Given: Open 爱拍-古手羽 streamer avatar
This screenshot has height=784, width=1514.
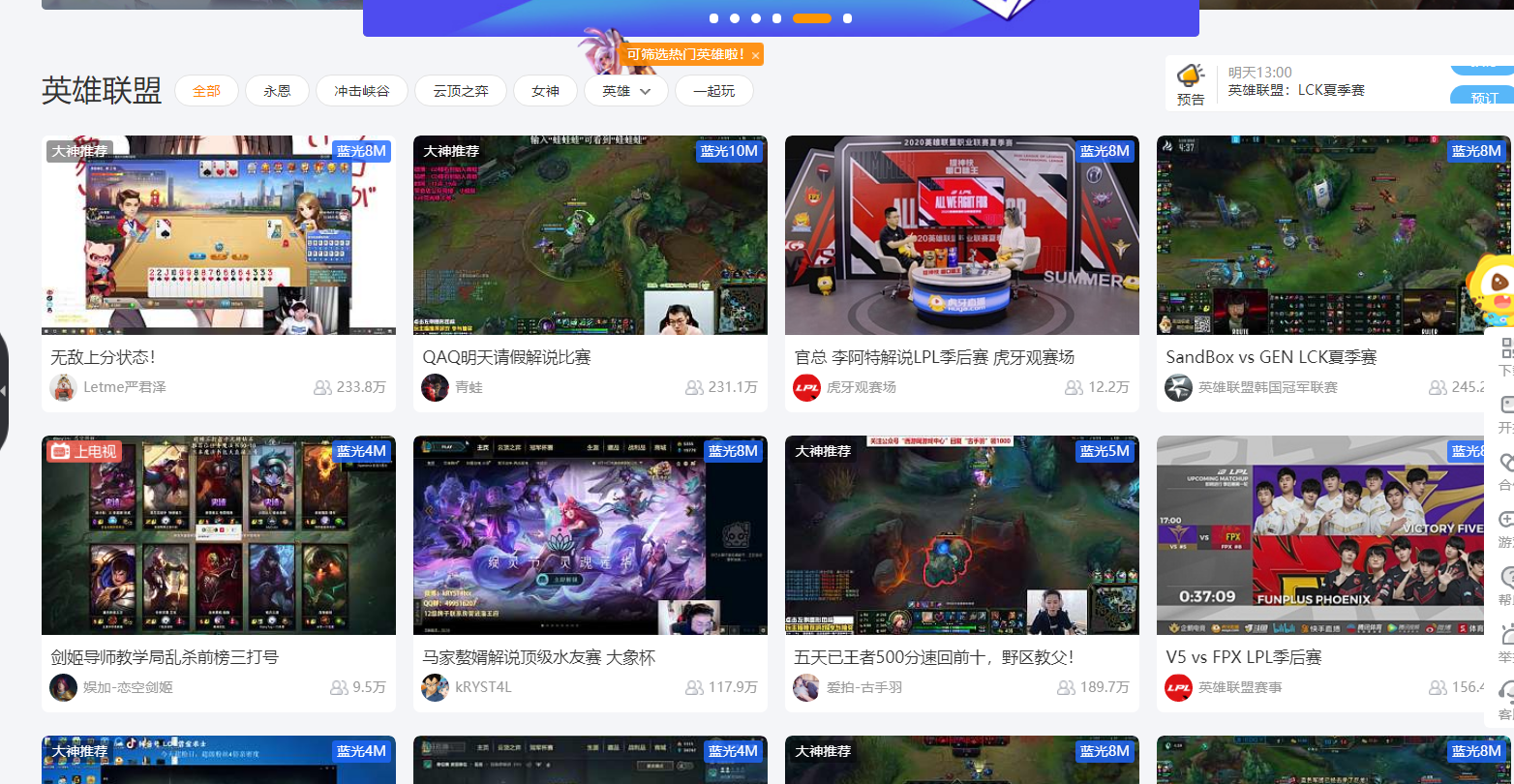Looking at the screenshot, I should coord(807,687).
